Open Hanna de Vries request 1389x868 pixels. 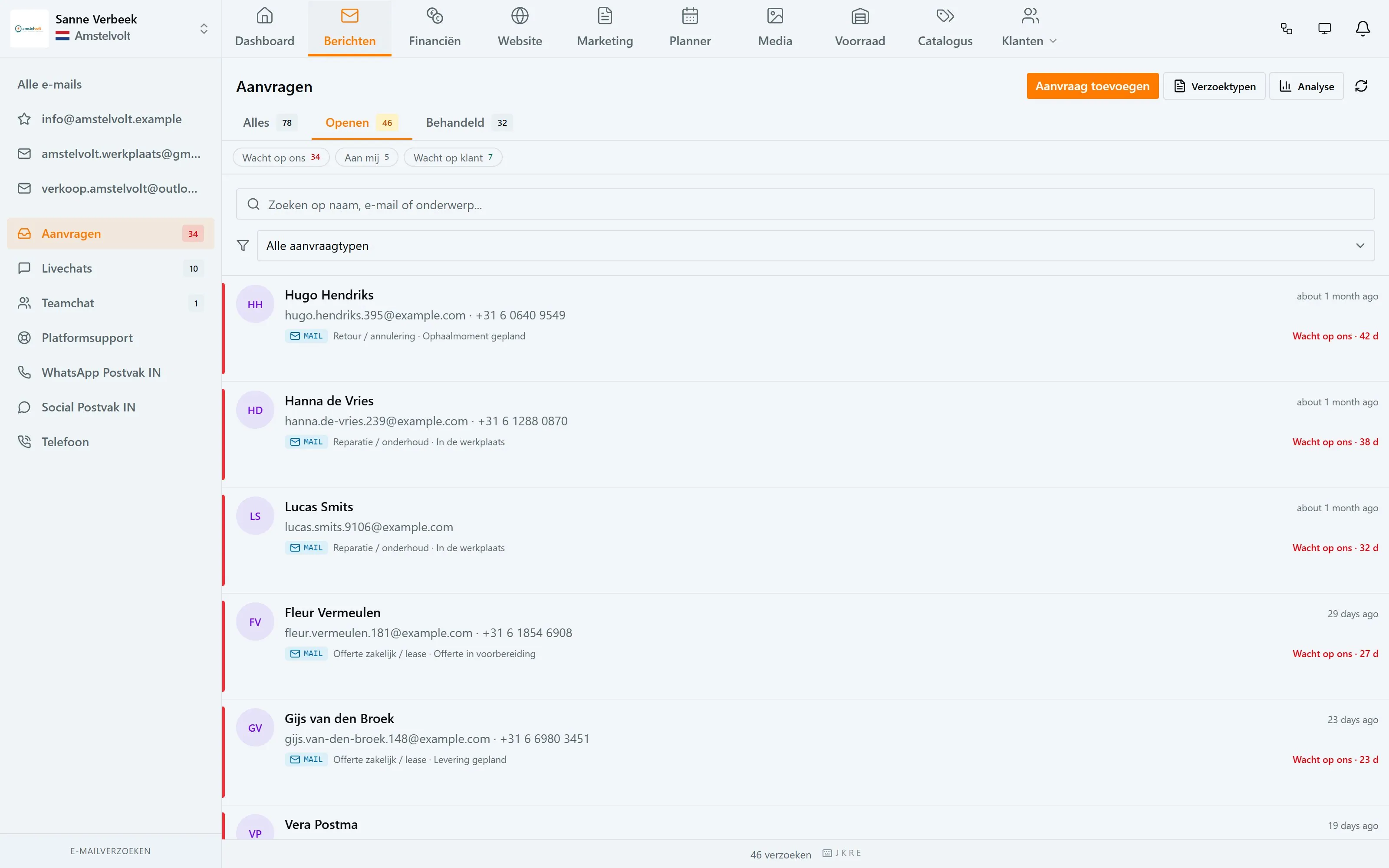click(x=805, y=434)
